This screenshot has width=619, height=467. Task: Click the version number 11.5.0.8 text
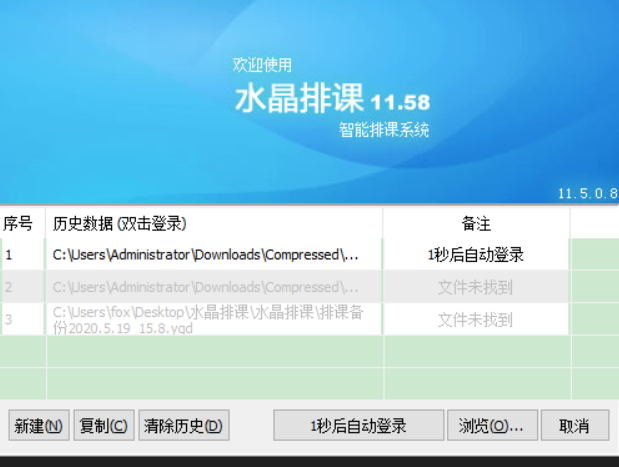[x=587, y=193]
